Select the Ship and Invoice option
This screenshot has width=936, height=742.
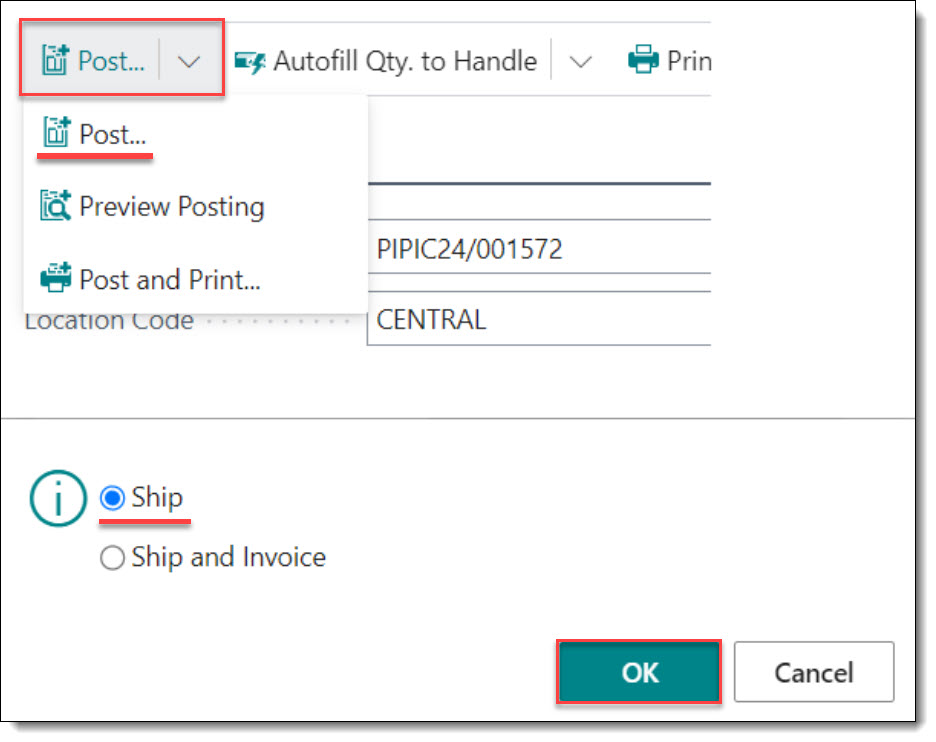pyautogui.click(x=112, y=559)
